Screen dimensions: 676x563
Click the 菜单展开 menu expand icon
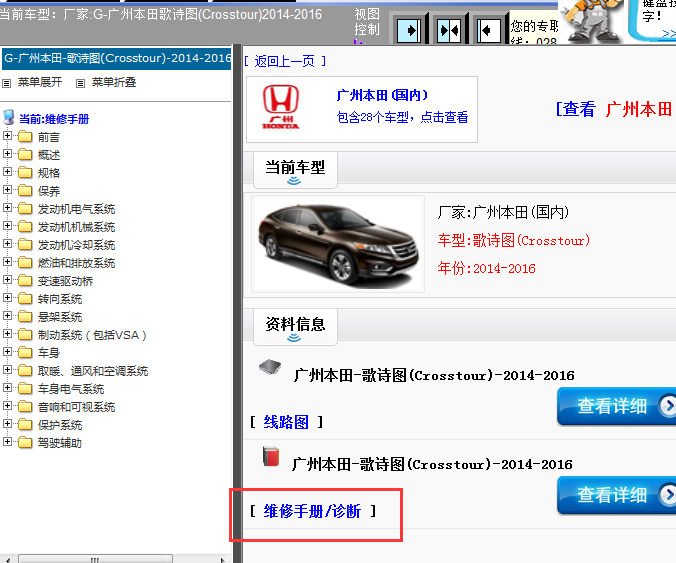pyautogui.click(x=6, y=83)
